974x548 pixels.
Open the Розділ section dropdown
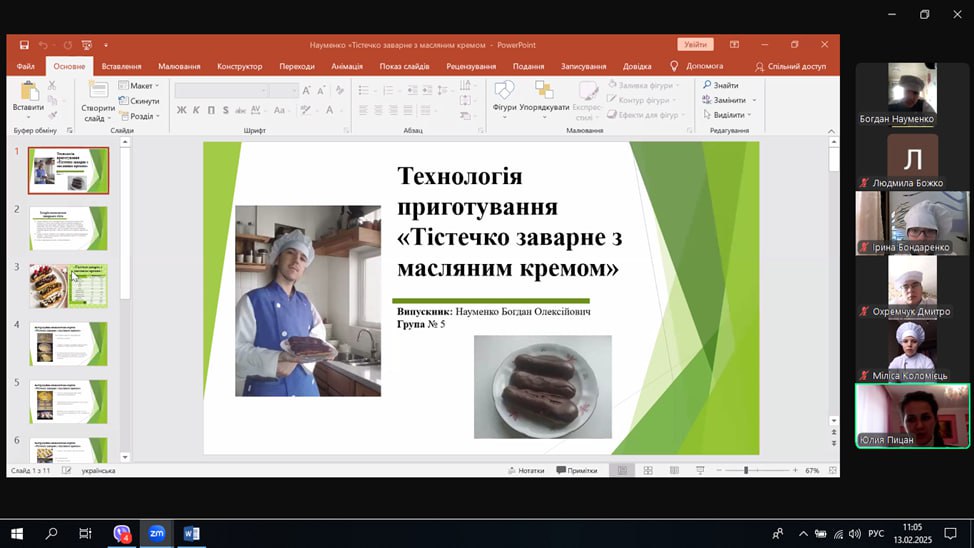click(x=141, y=116)
